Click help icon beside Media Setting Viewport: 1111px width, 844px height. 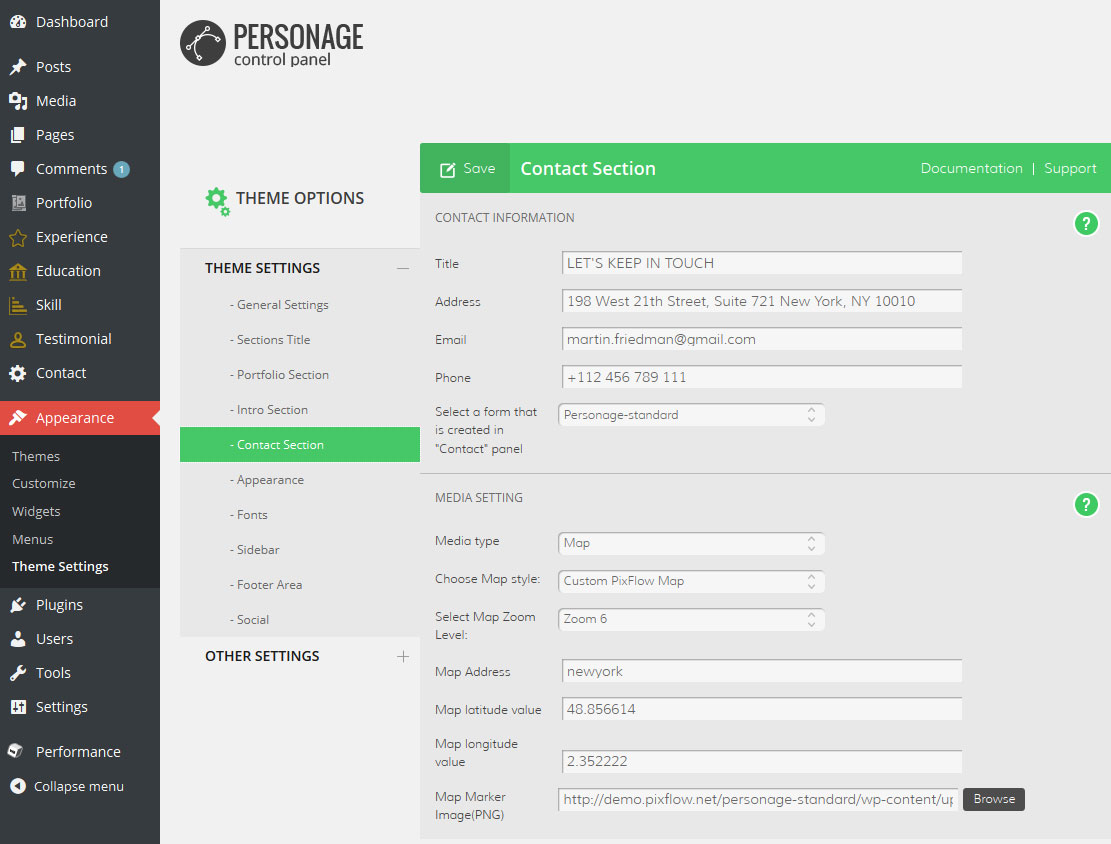point(1086,505)
